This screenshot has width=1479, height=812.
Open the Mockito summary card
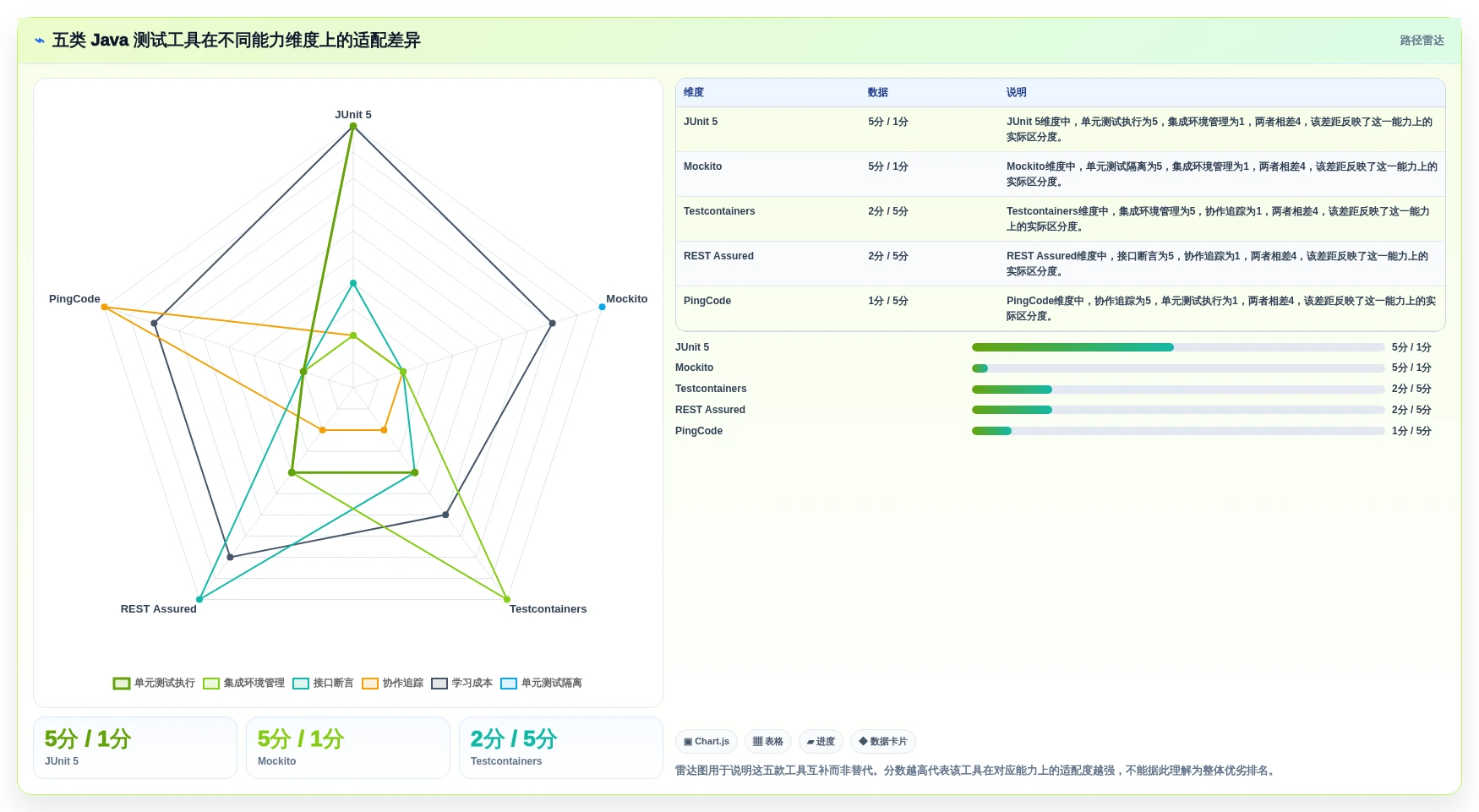coord(348,748)
